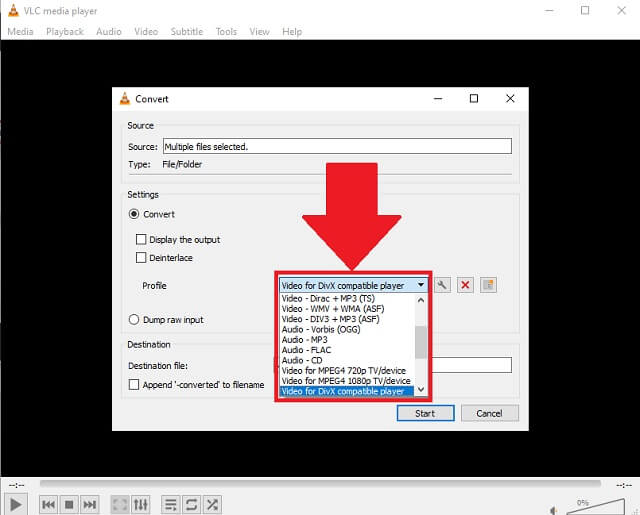Delete selected profile red X icon

click(x=465, y=285)
